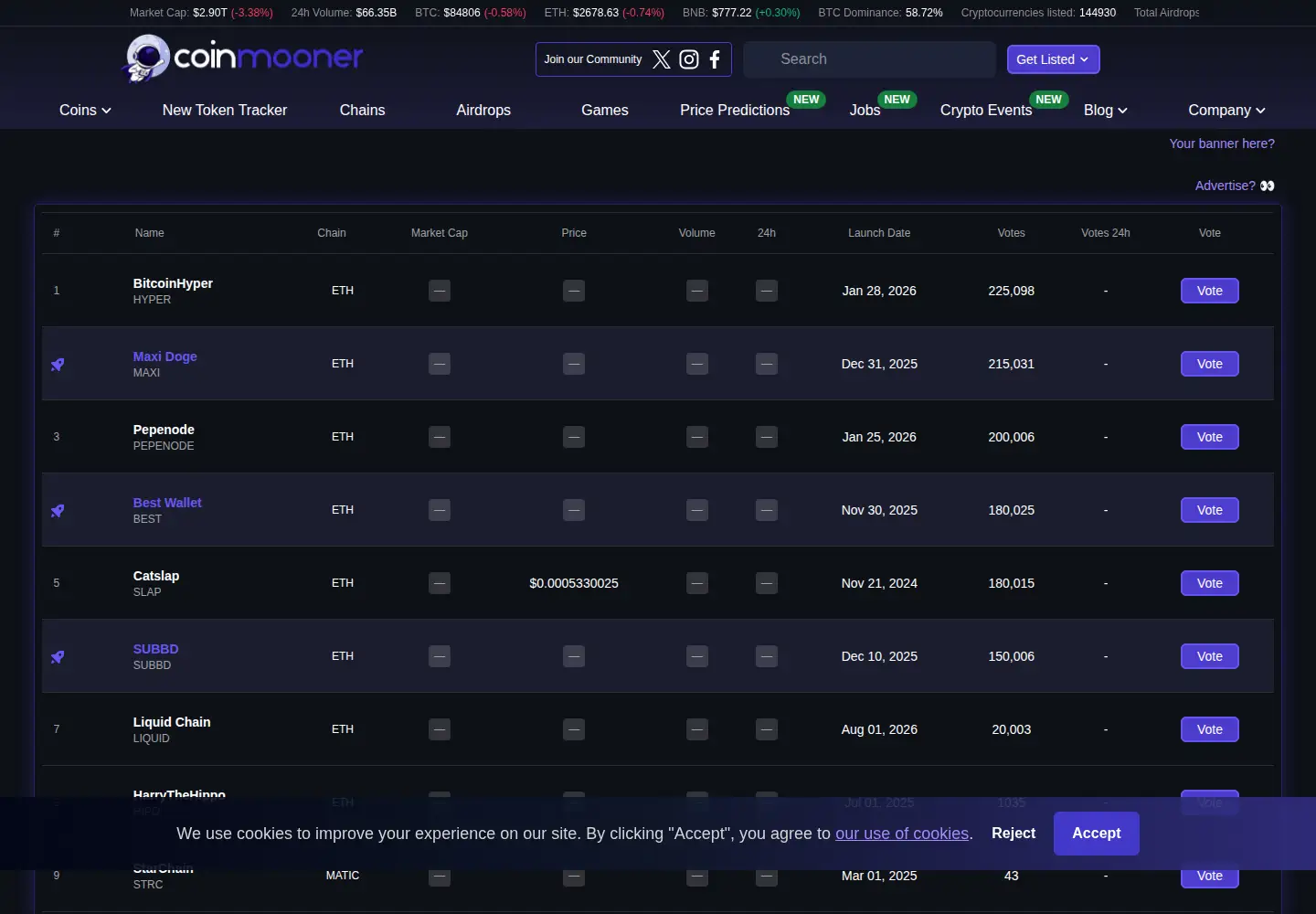Sort table by Launch Date header
Viewport: 1316px width, 914px height.
(879, 233)
